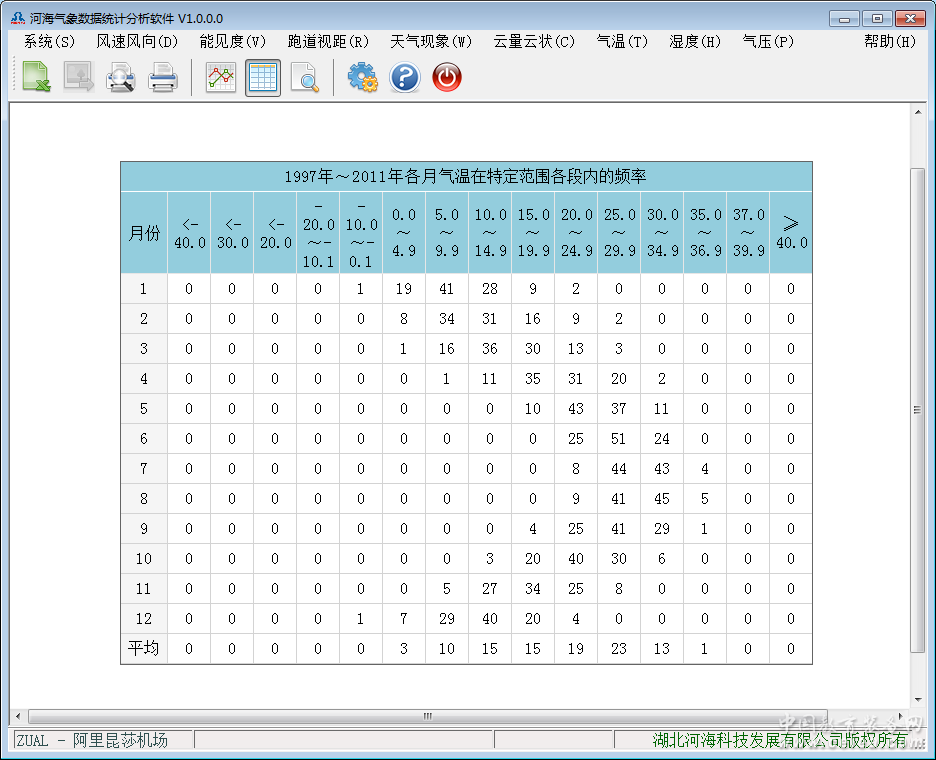
Task: Open the 气温(T) menu
Action: tap(622, 41)
